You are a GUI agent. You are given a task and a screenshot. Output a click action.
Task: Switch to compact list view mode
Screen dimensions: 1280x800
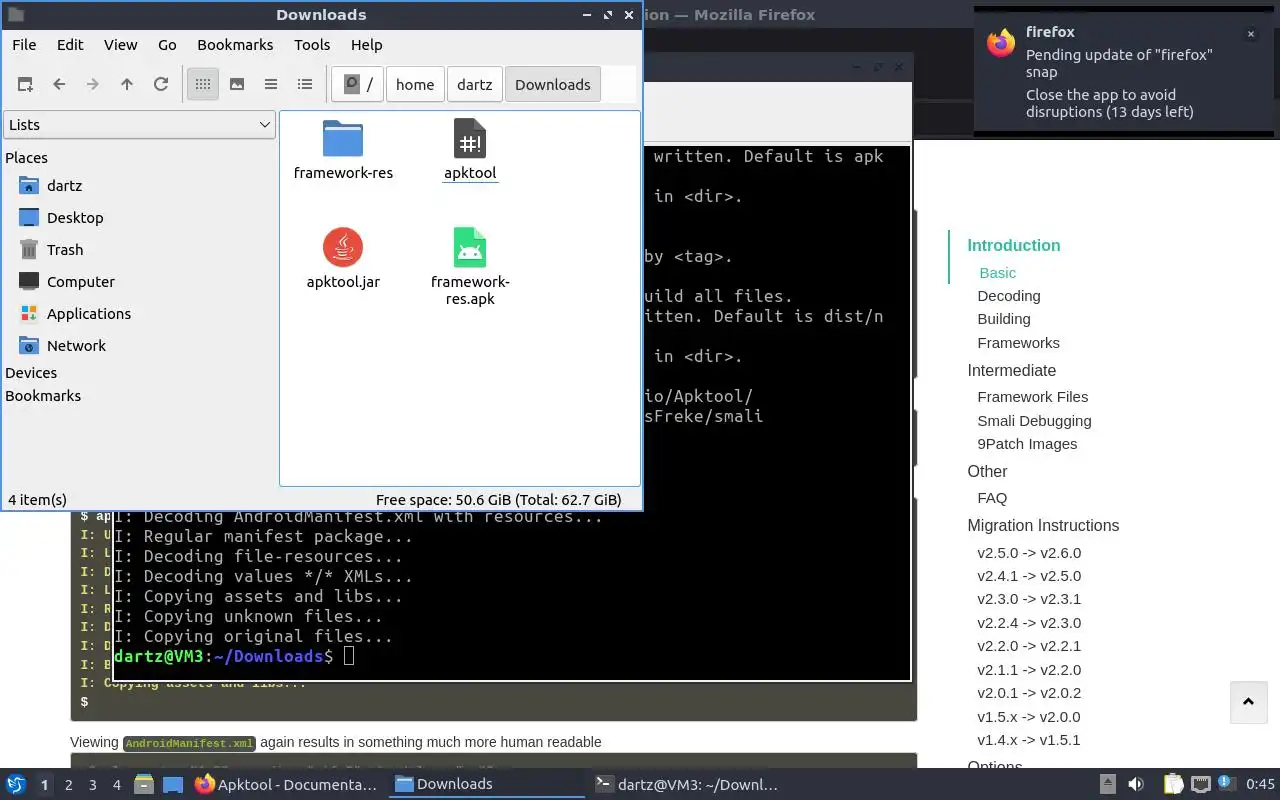(x=271, y=85)
